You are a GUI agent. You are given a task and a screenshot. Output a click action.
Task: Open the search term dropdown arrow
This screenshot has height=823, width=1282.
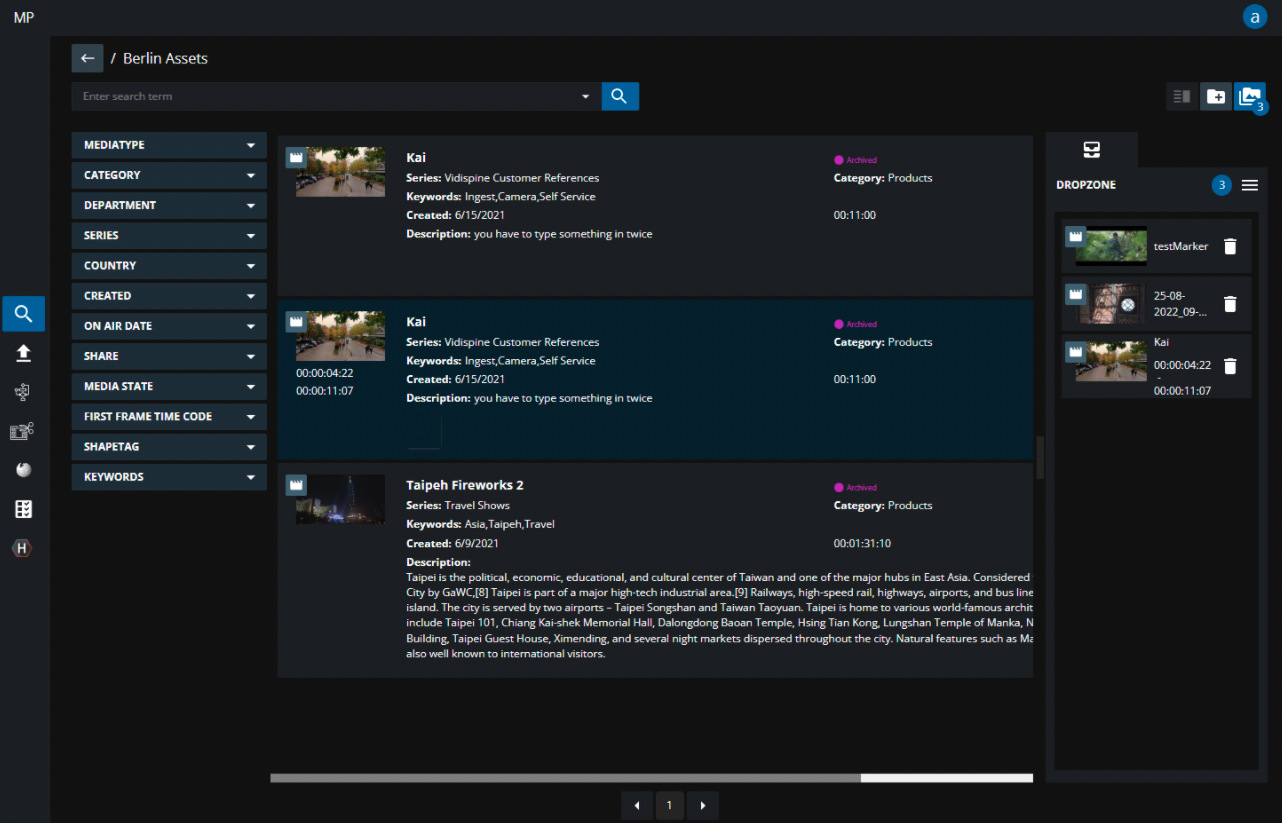586,97
